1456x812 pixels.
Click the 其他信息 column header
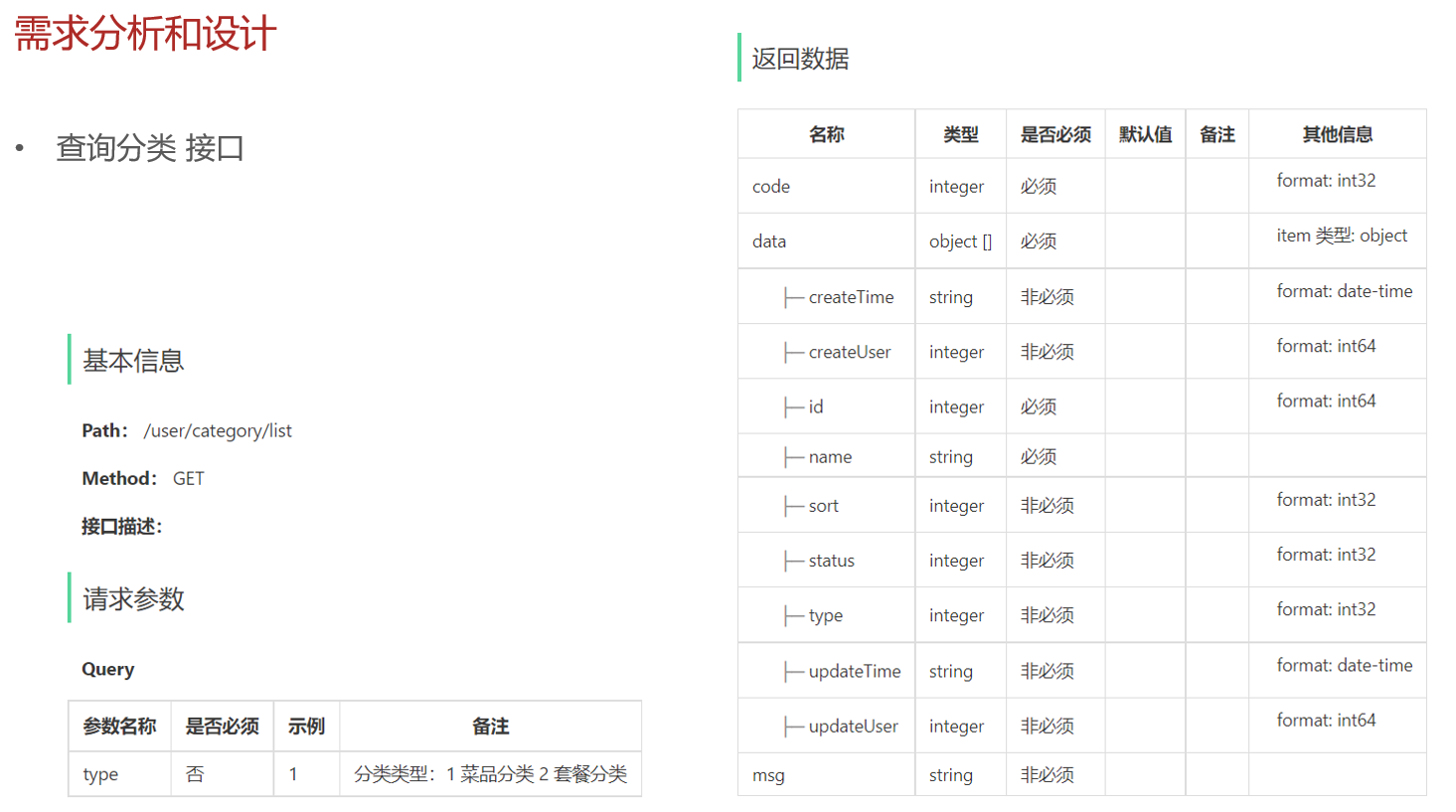(1337, 134)
